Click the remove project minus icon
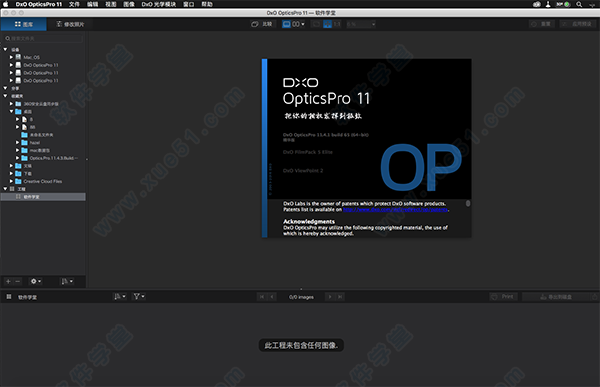The height and width of the screenshot is (387, 600). click(x=18, y=281)
